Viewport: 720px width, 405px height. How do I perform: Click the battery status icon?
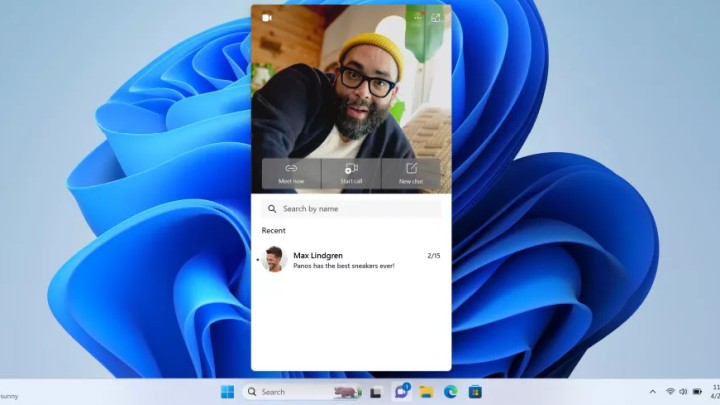(x=697, y=392)
